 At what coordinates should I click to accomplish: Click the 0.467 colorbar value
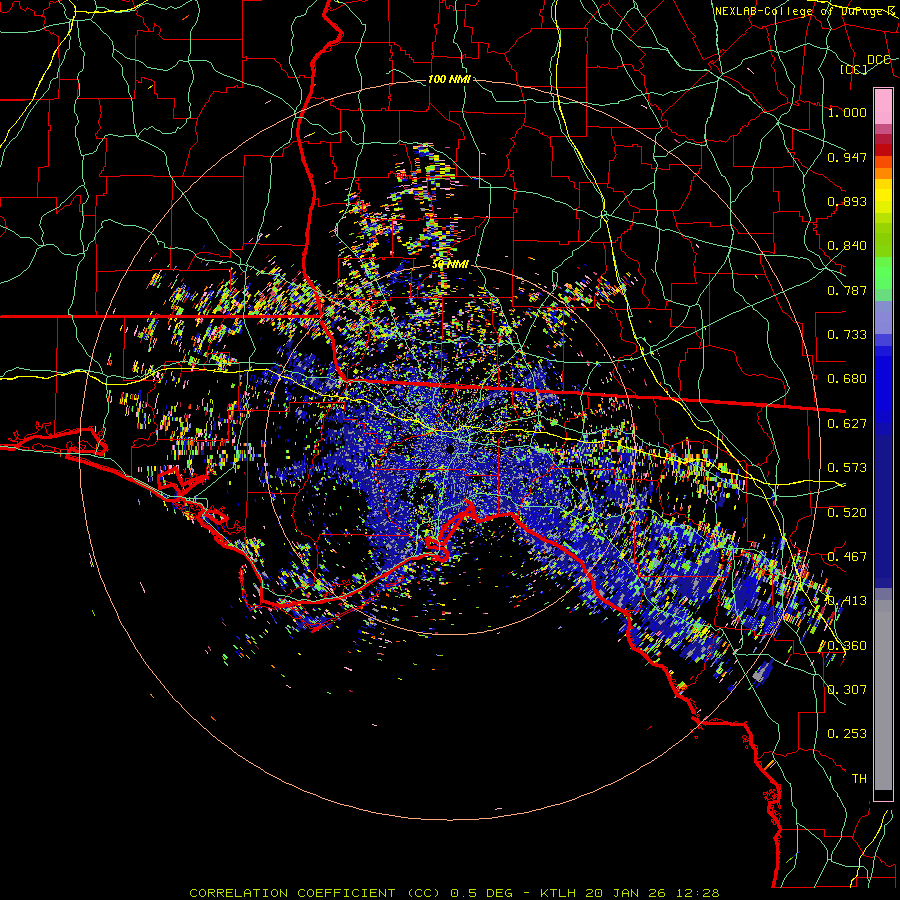pos(847,557)
